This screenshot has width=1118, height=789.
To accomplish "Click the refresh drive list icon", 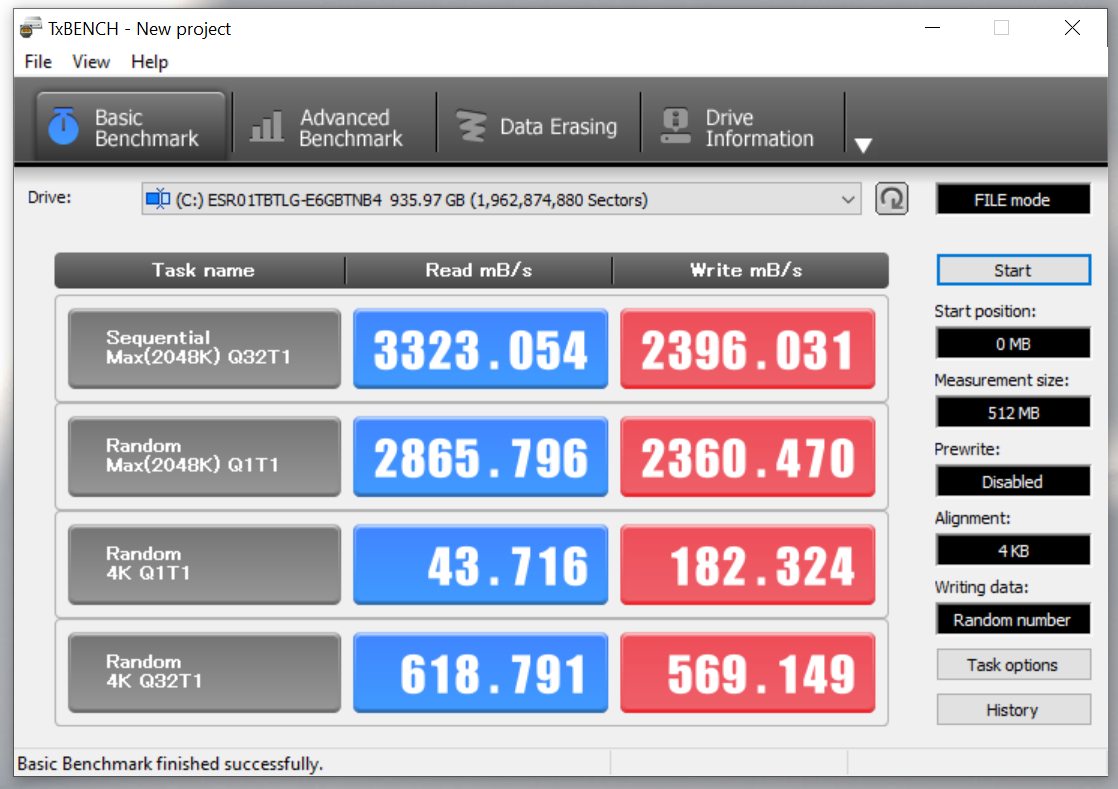I will [x=891, y=199].
